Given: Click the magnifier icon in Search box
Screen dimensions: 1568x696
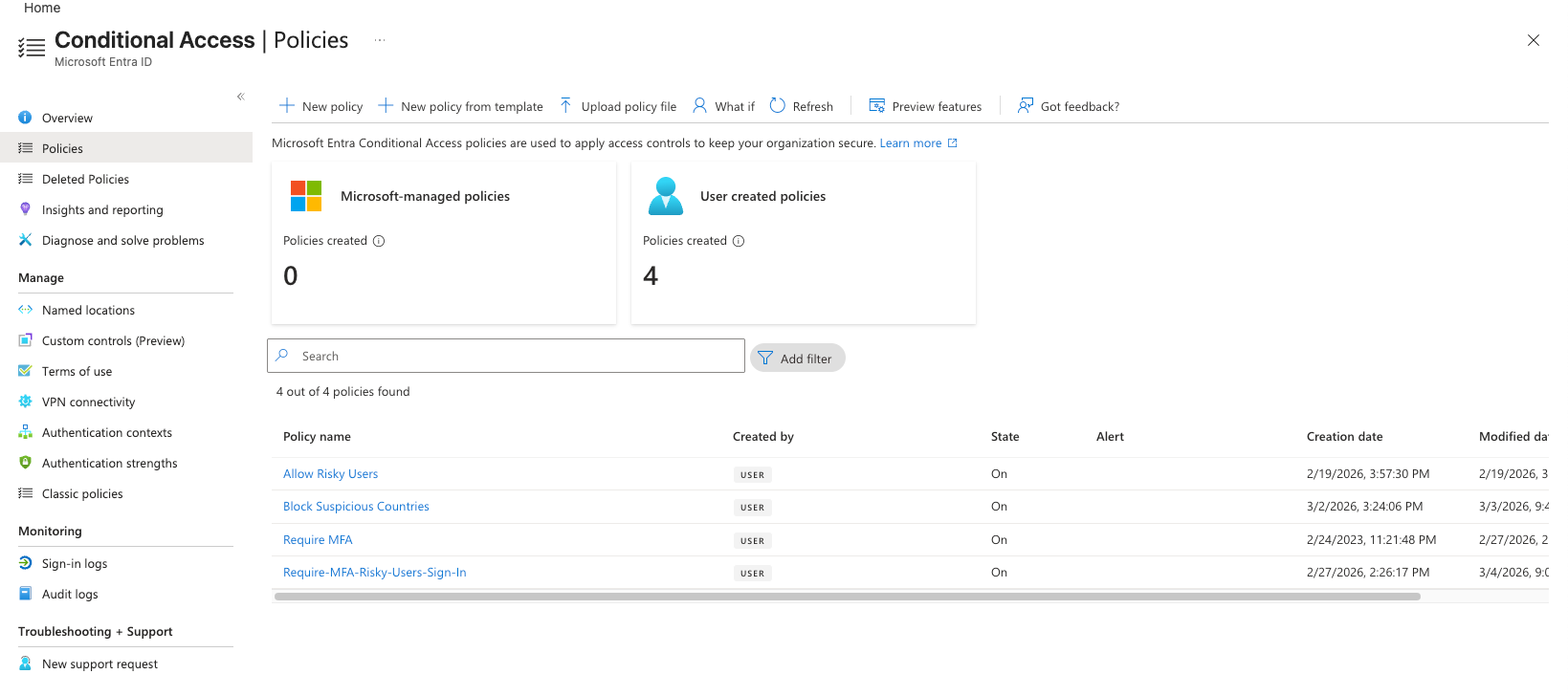Looking at the screenshot, I should point(282,356).
